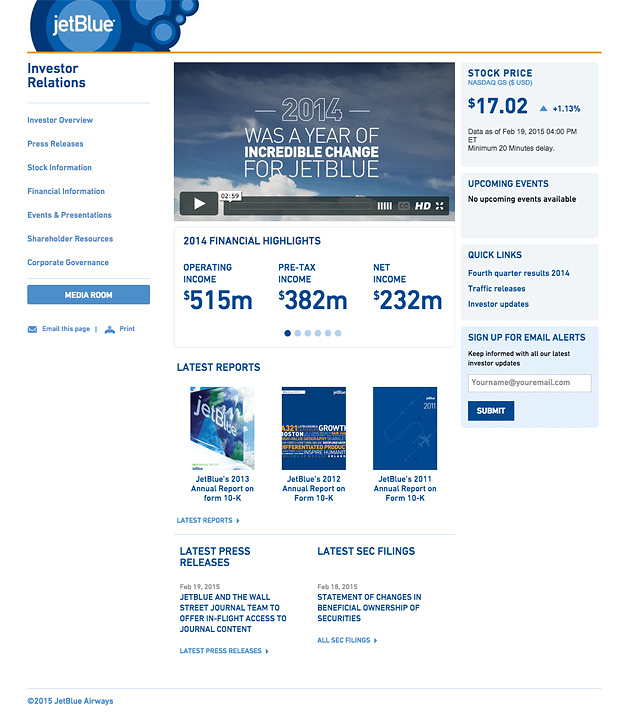Select fifth financial highlights slide dot
The image size is (630, 715).
328,333
